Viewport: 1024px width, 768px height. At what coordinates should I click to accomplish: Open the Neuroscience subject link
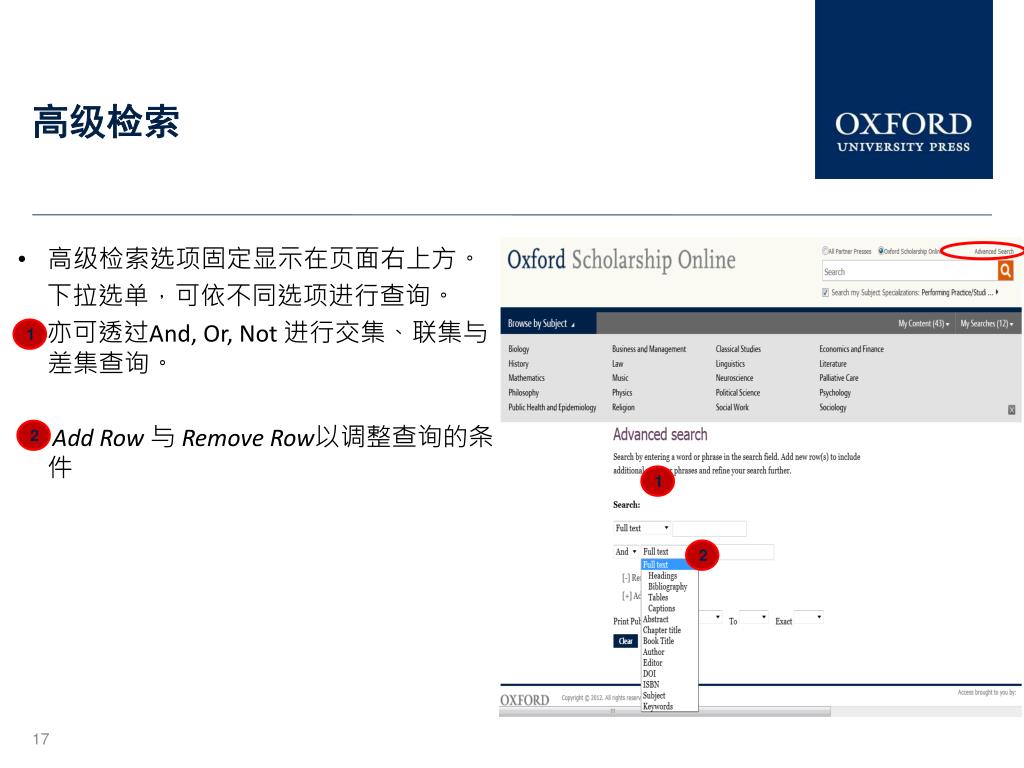coord(734,378)
